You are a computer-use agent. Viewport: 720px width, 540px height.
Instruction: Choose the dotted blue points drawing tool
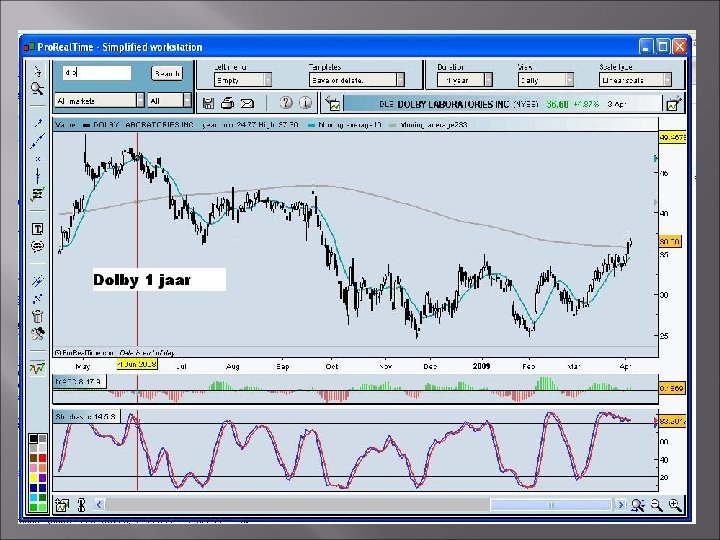[38, 299]
